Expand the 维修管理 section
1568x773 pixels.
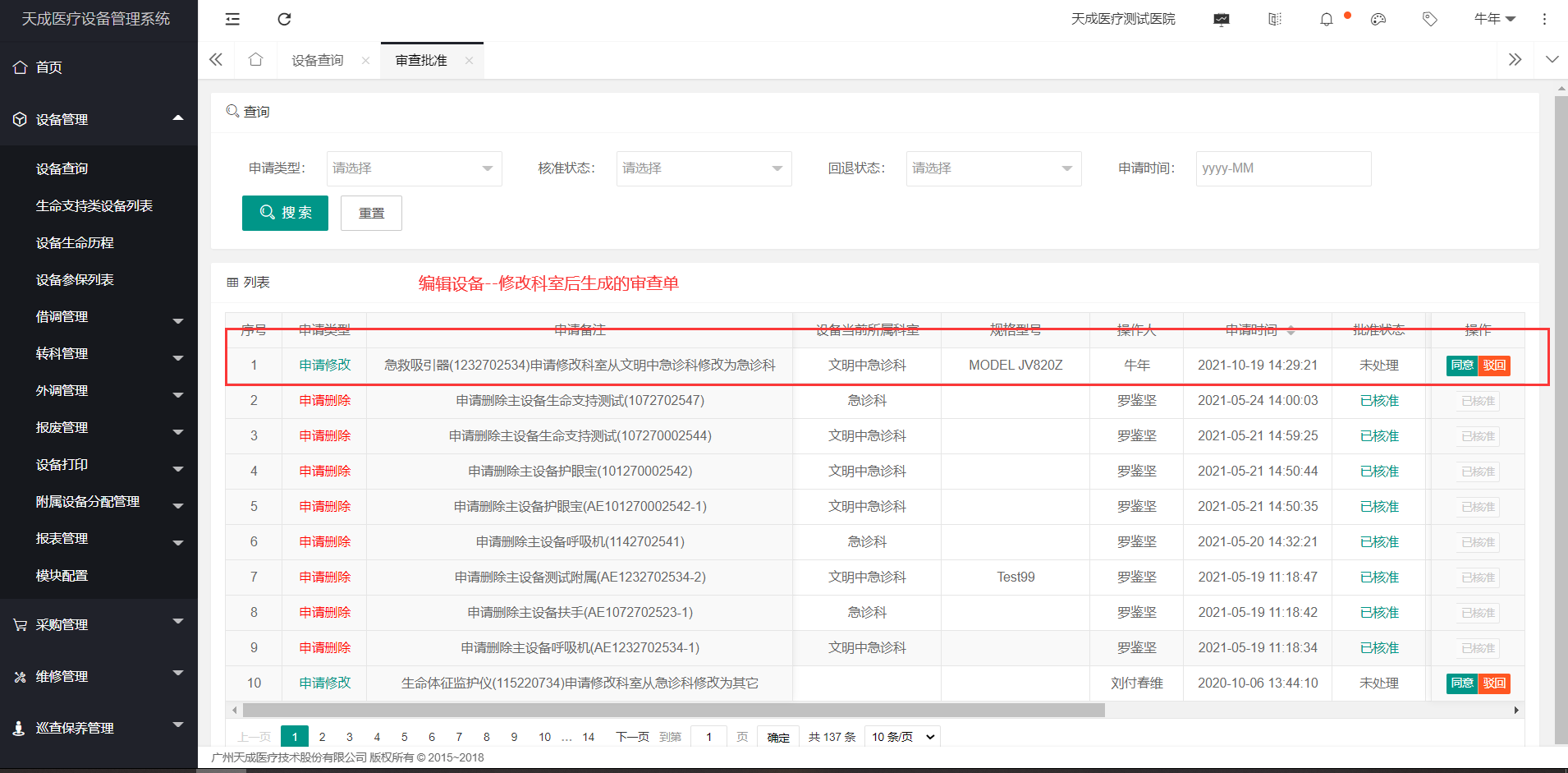pos(99,676)
